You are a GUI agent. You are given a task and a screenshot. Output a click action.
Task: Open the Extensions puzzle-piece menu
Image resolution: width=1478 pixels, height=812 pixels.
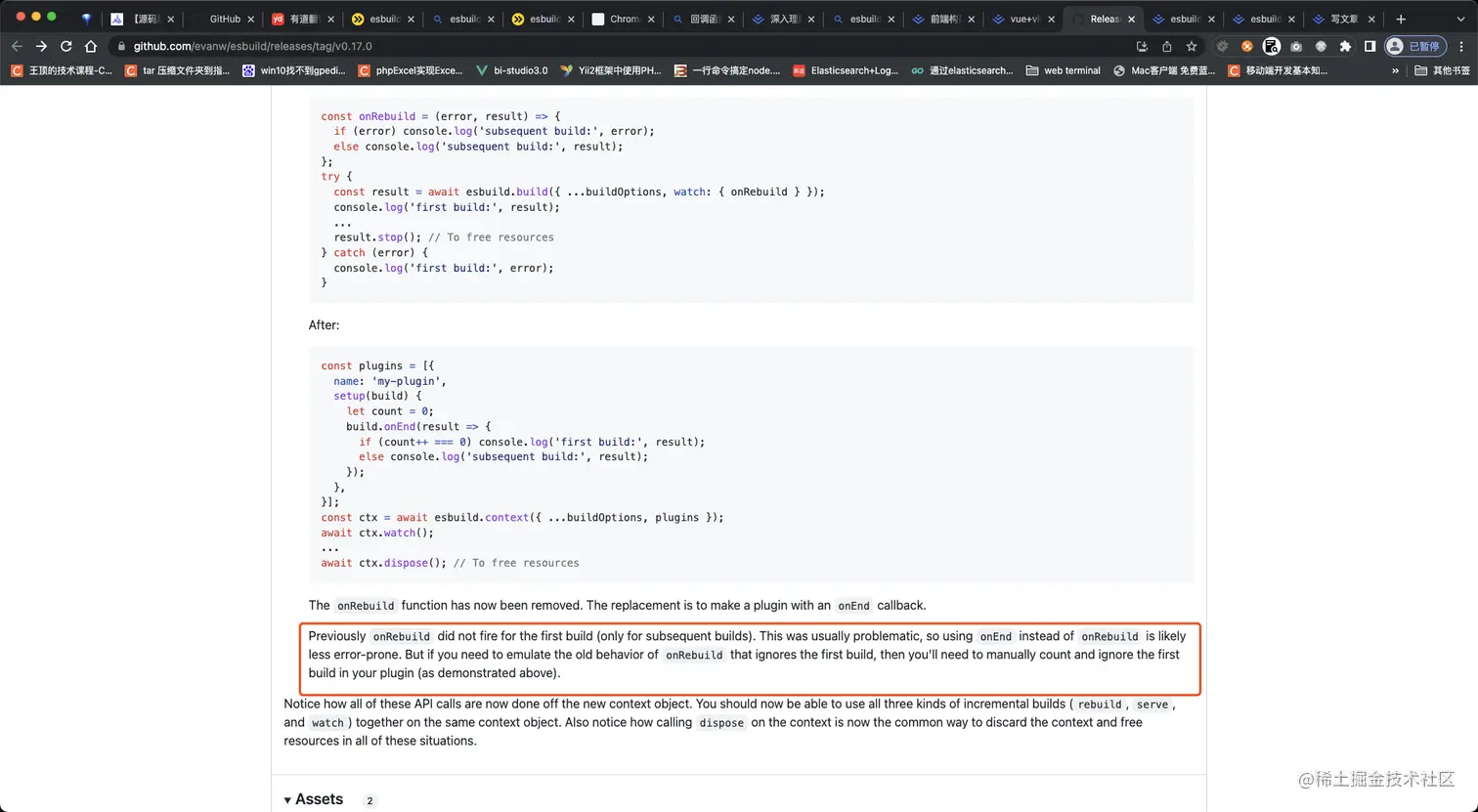1345,46
